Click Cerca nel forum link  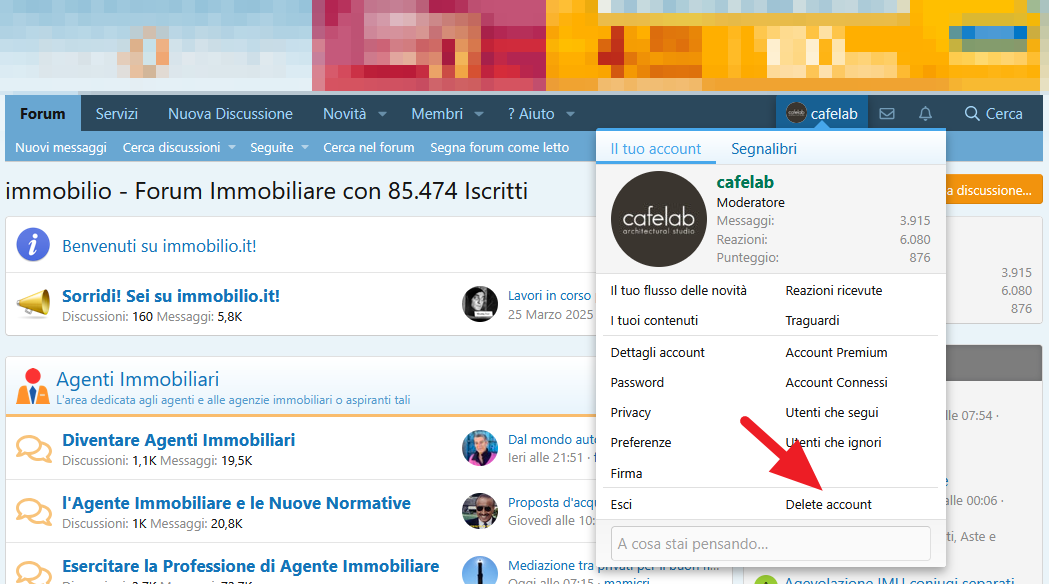369,148
